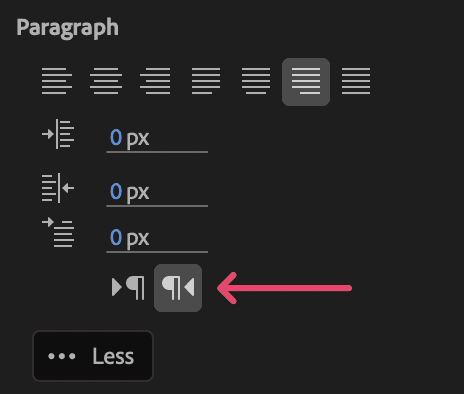Focus the right margin indent field
The width and height of the screenshot is (464, 394).
click(157, 193)
